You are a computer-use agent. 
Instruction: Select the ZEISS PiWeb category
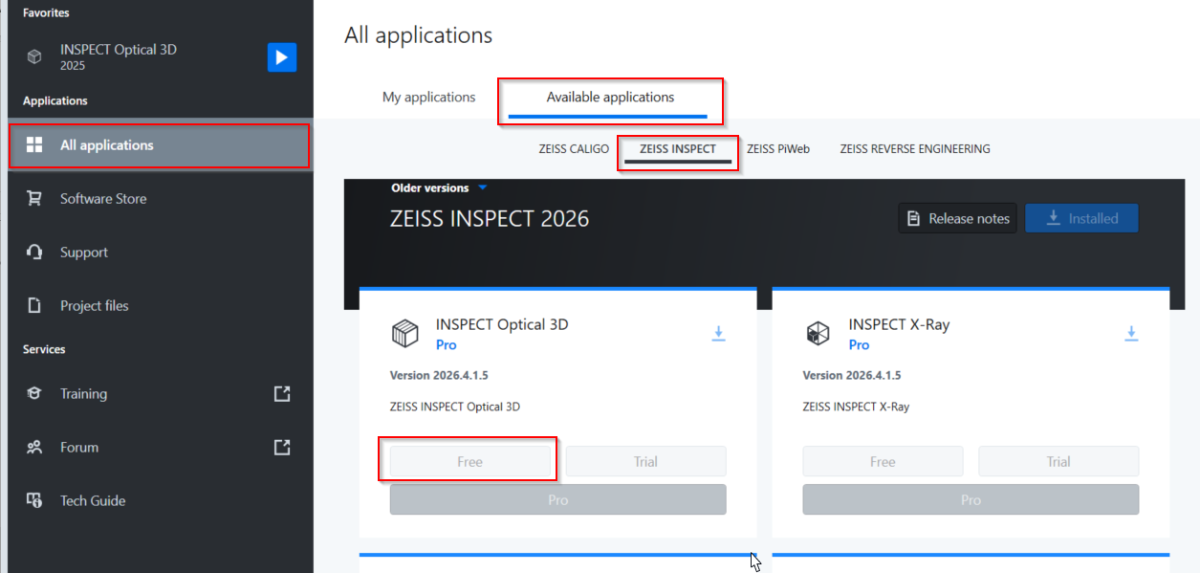coord(778,149)
